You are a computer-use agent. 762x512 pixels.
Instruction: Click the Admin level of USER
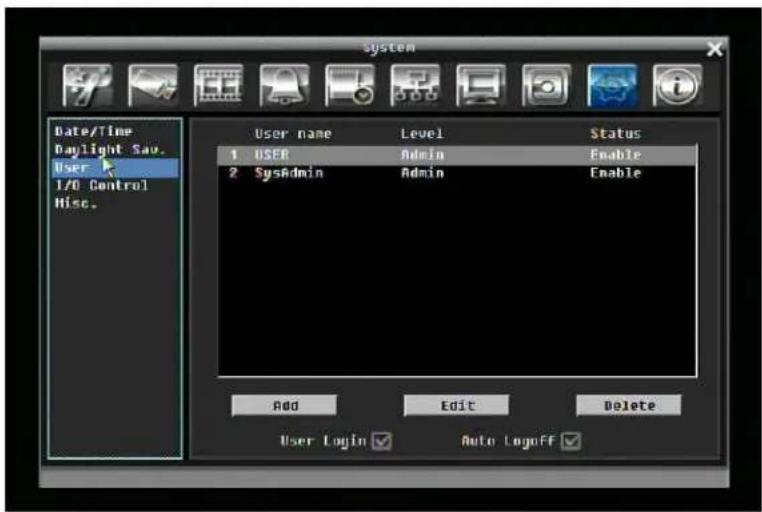coord(422,155)
